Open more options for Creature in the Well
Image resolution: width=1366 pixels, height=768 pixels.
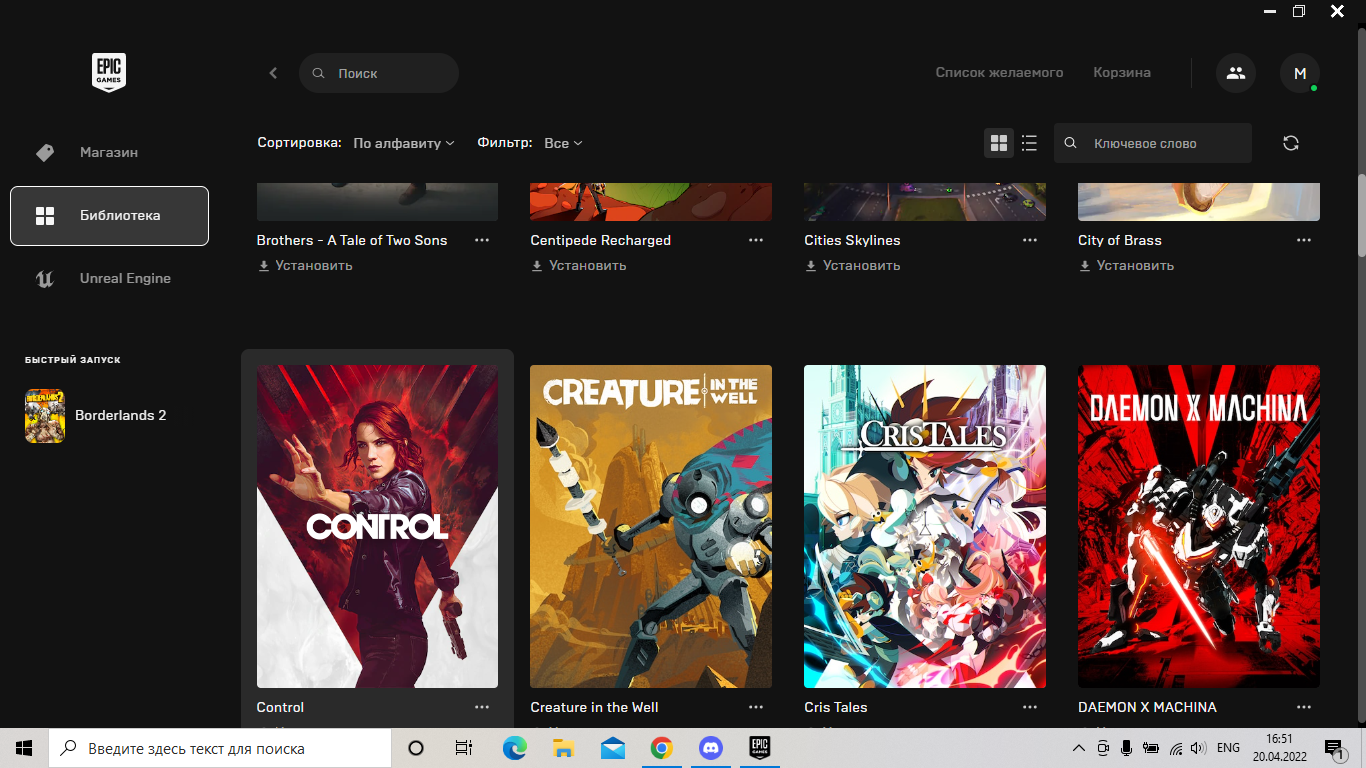756,707
